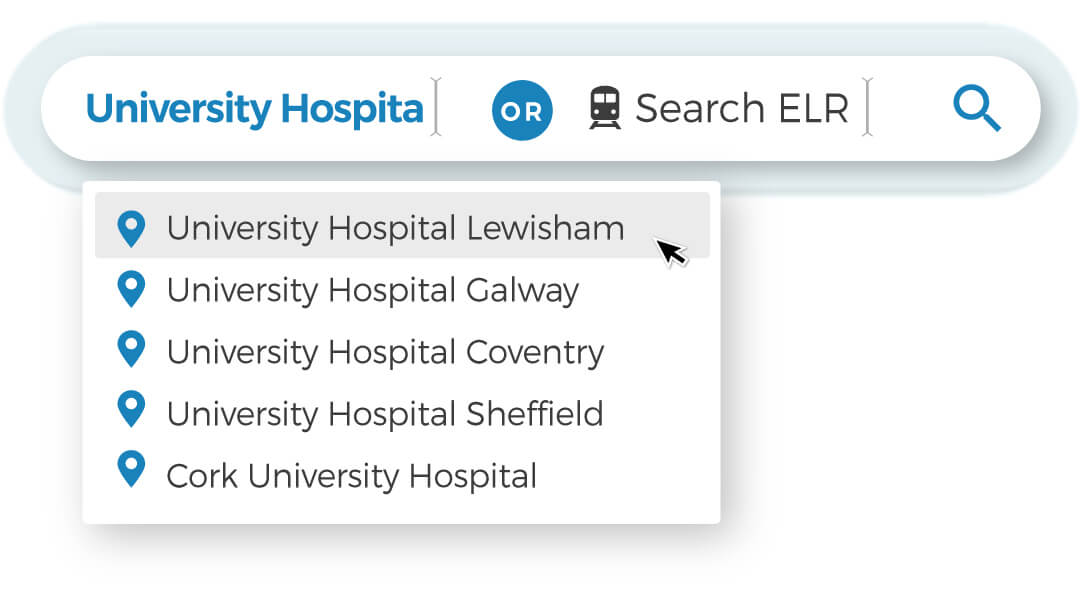Click the typed word University in search field
The width and height of the screenshot is (1080, 600).
coord(178,108)
